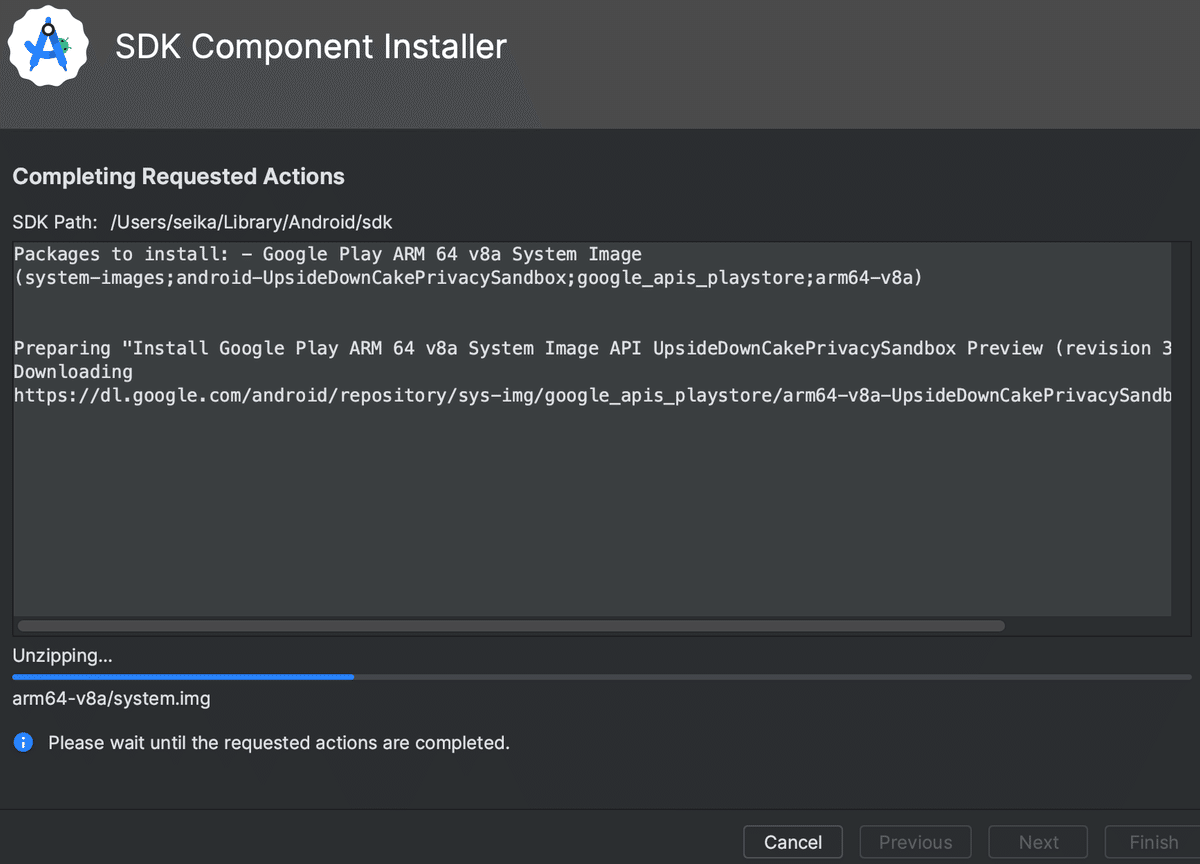
Task: Click the 'Downloading' log line
Action: [73, 372]
